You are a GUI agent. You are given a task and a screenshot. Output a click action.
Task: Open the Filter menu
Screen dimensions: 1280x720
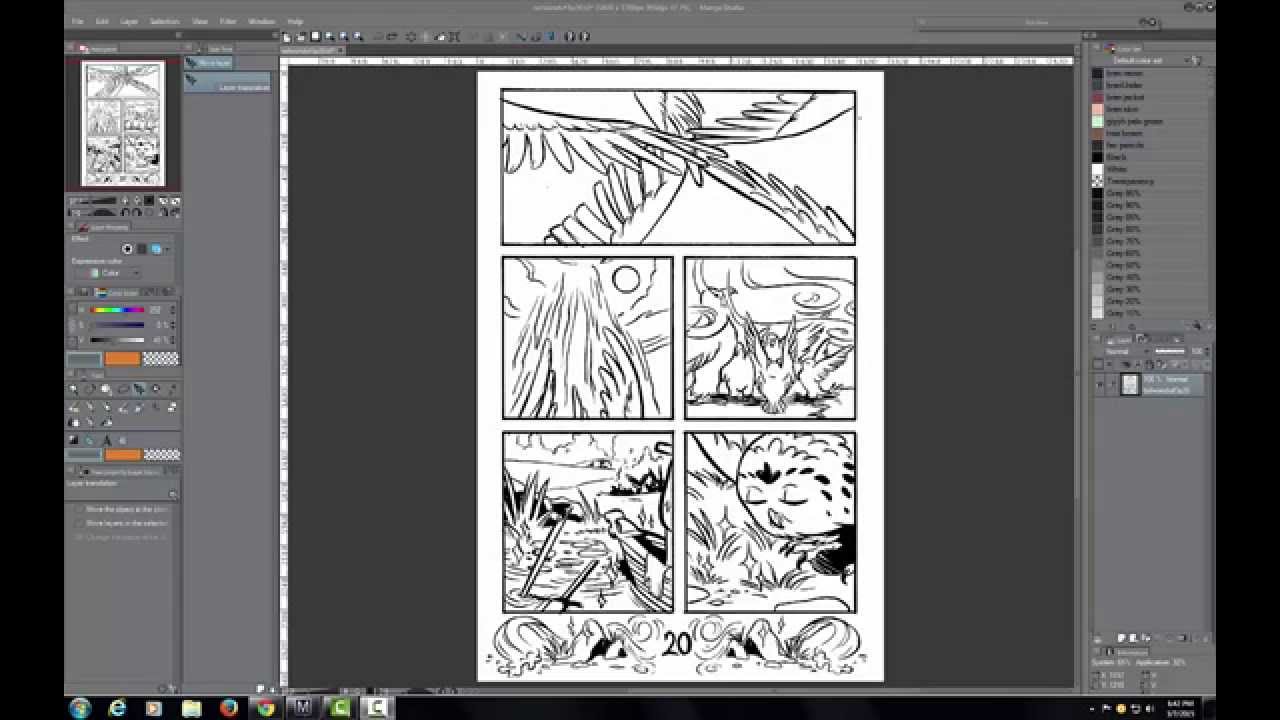229,21
